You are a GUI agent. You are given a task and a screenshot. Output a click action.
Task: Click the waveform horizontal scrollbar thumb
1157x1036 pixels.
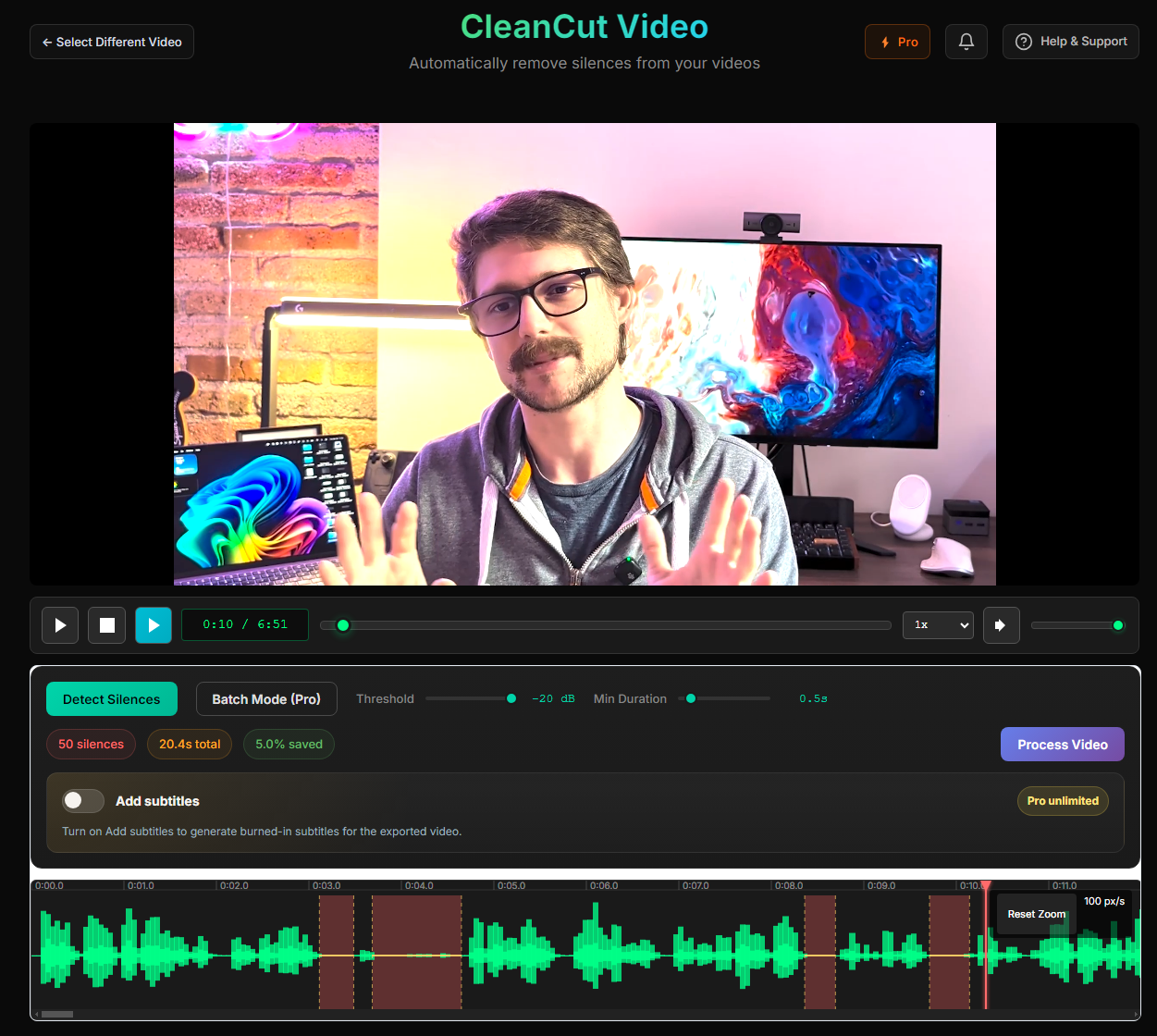coord(57,1015)
